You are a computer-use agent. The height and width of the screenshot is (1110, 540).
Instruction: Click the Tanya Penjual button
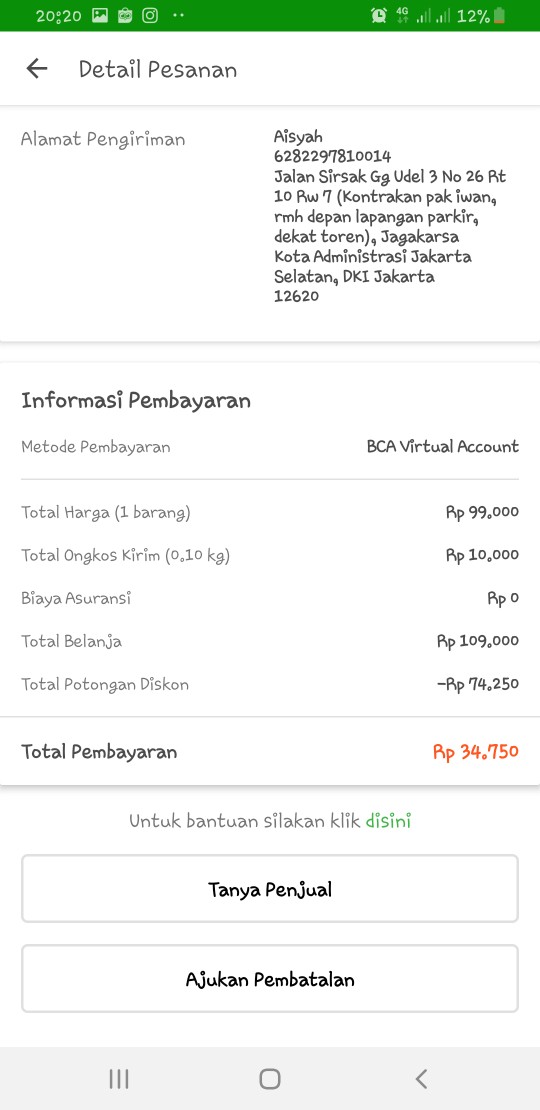[x=270, y=888]
